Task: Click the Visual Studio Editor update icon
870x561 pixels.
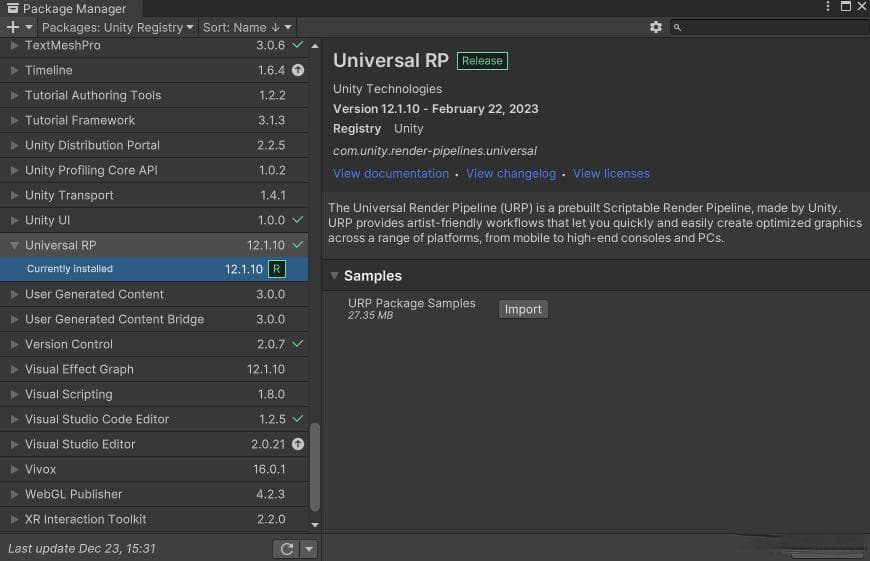Action: coord(298,444)
